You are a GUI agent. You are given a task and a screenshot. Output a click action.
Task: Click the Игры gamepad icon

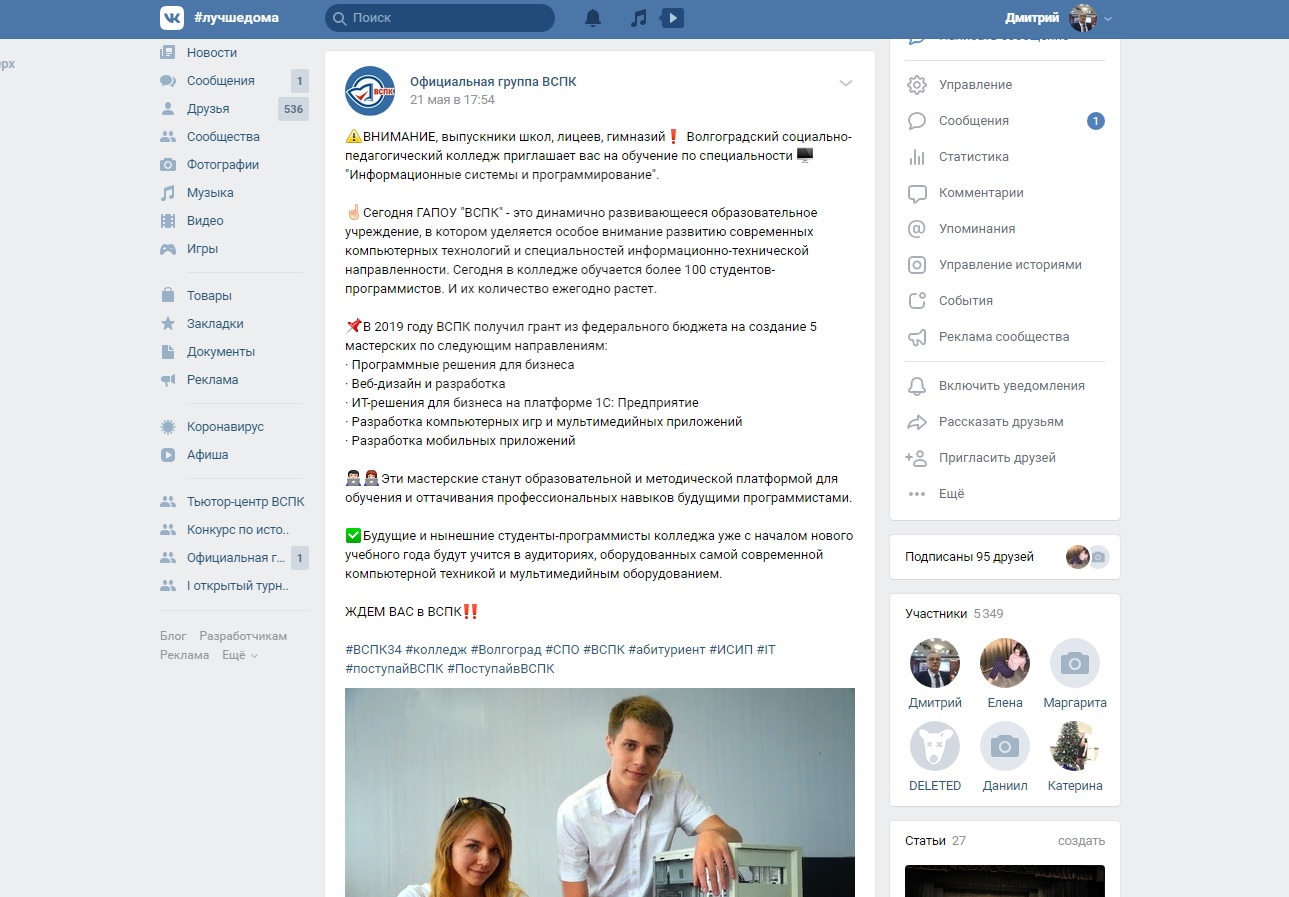pos(168,249)
